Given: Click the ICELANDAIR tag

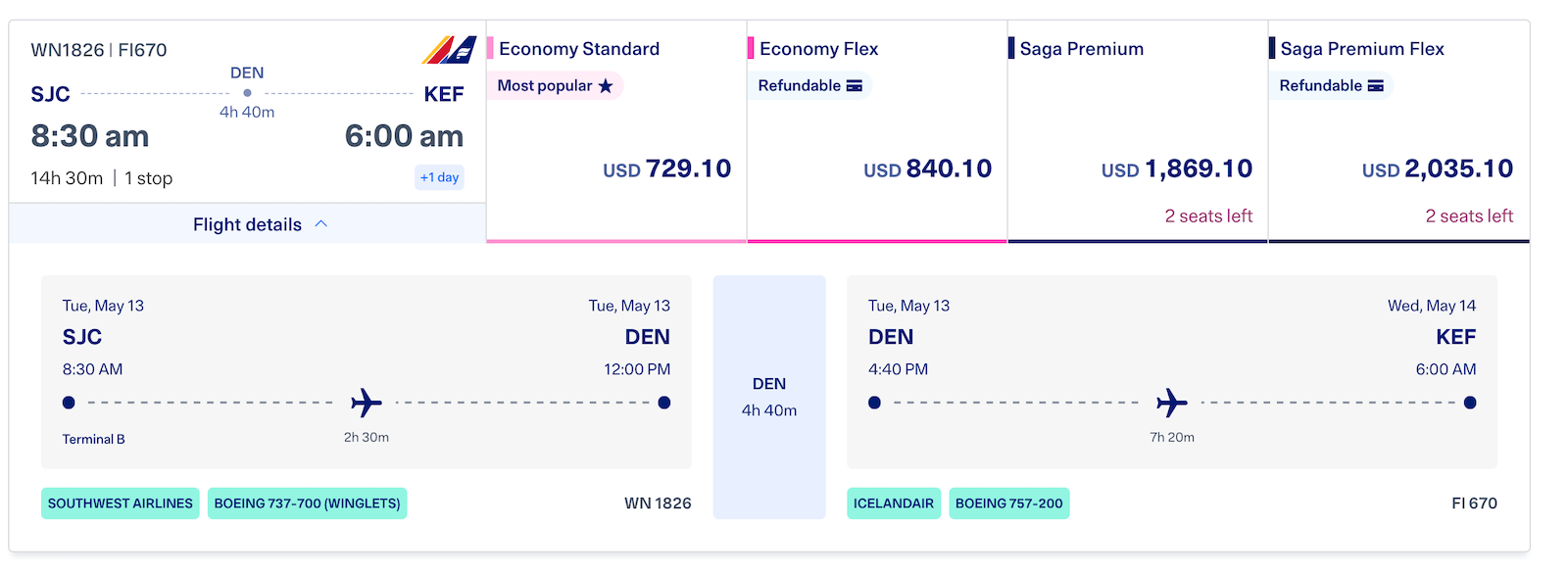Looking at the screenshot, I should 894,503.
